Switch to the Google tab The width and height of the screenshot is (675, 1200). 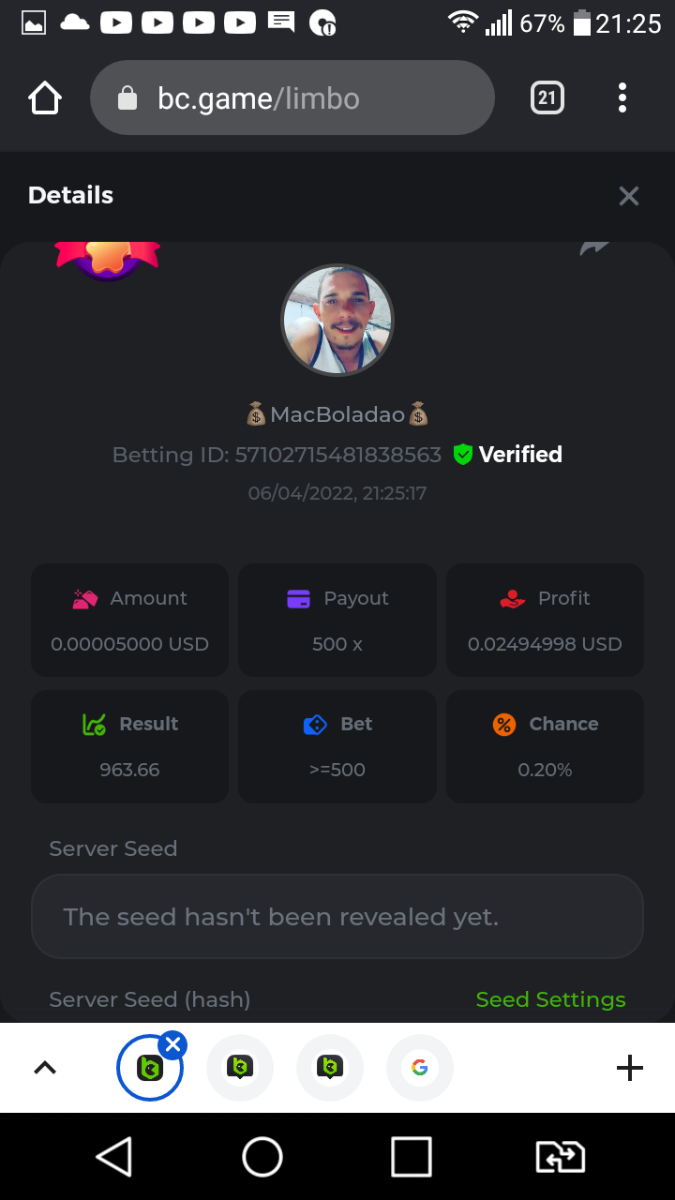coord(420,1068)
